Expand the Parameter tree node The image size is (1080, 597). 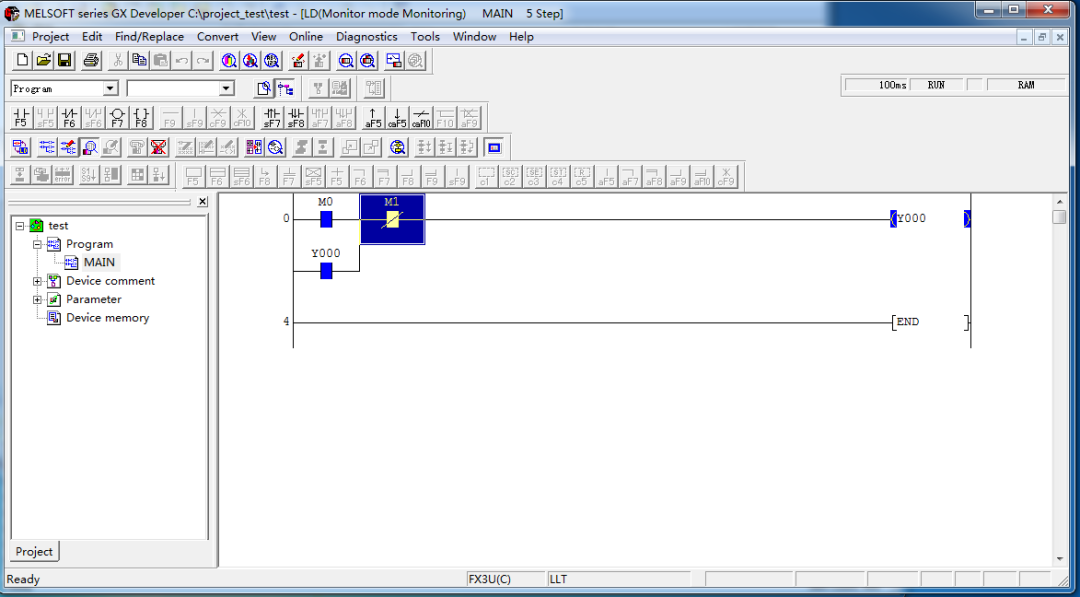38,300
